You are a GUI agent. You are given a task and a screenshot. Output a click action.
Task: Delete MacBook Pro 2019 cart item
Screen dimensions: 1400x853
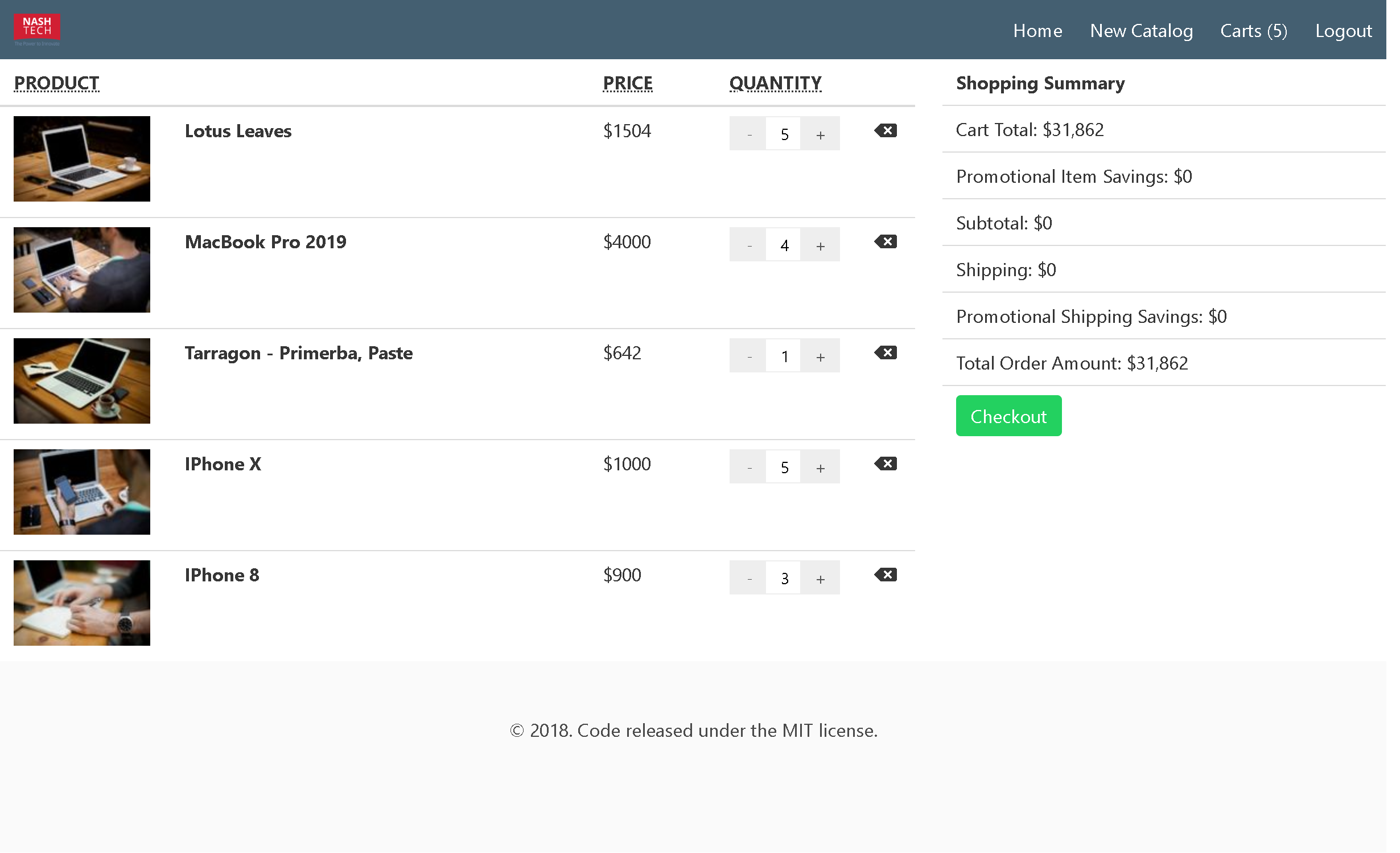[x=886, y=242]
